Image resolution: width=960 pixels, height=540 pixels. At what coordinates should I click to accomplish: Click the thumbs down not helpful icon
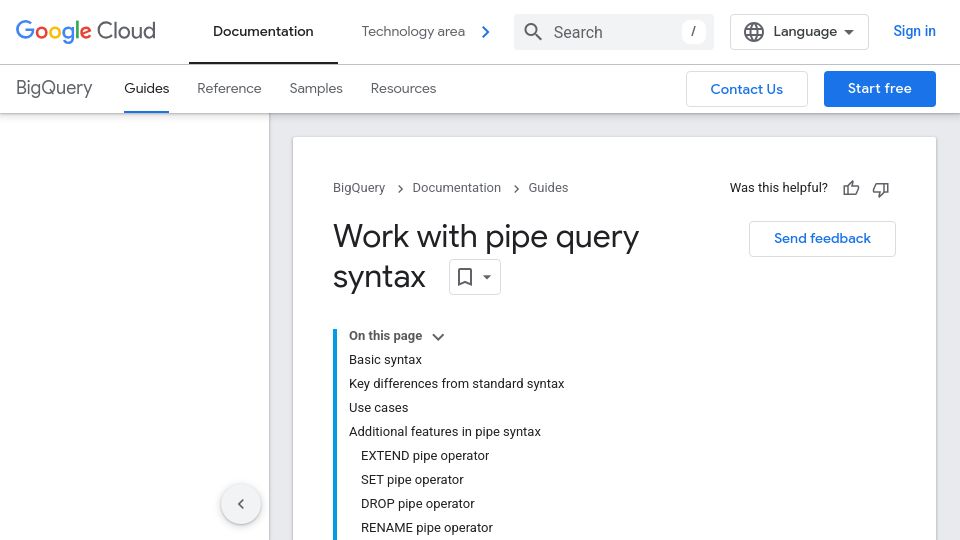click(880, 189)
